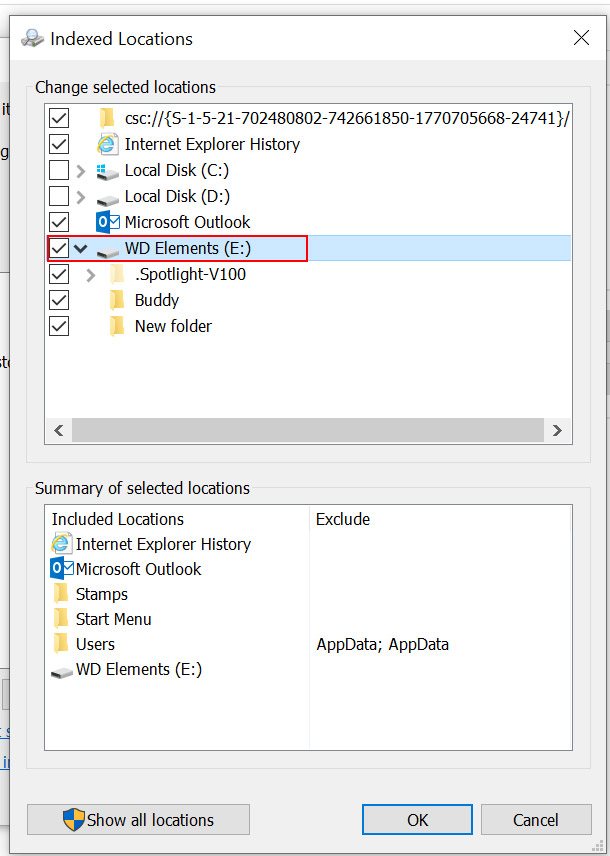
Task: Check the Local Disk (C:) checkbox
Action: (x=59, y=170)
